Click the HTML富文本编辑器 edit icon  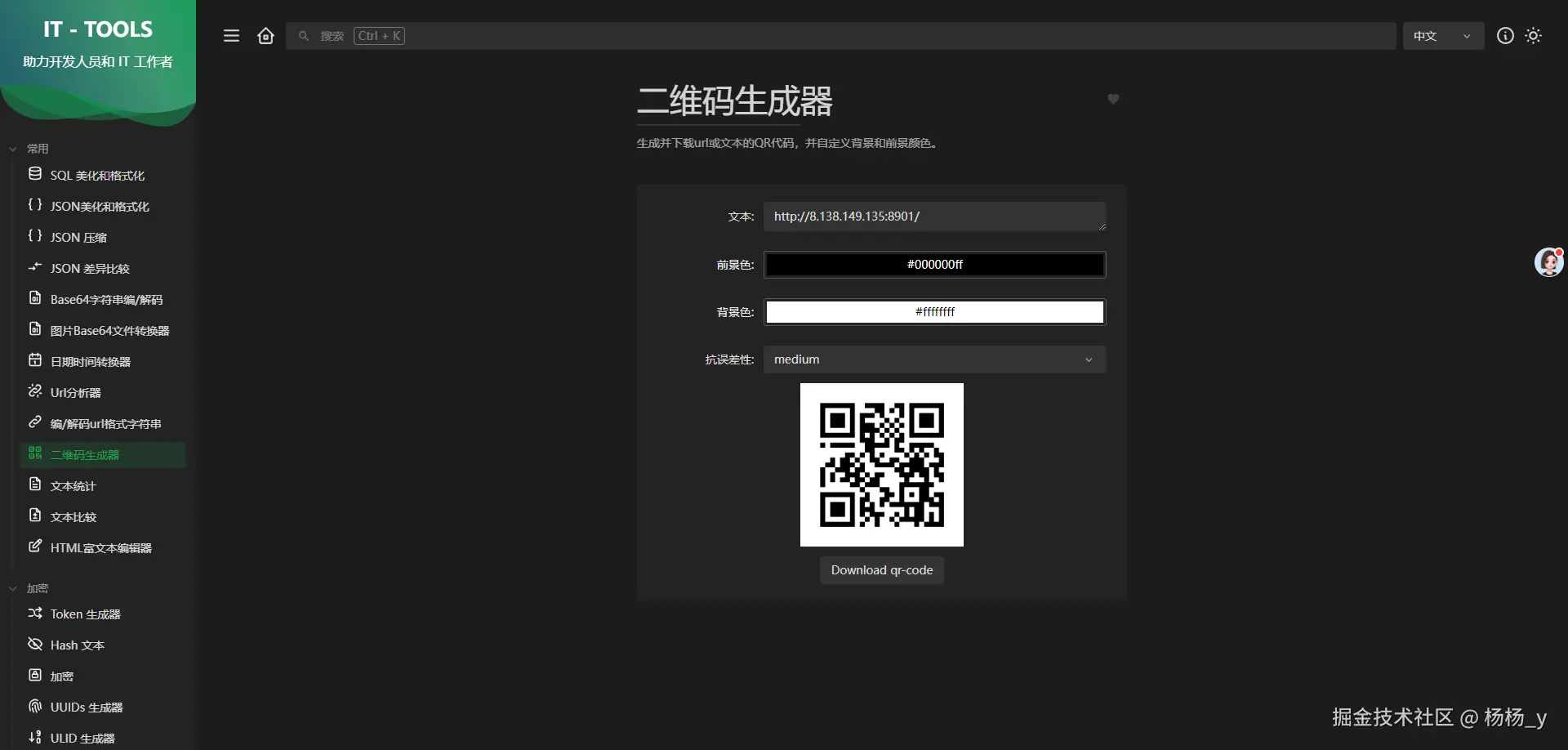point(35,547)
